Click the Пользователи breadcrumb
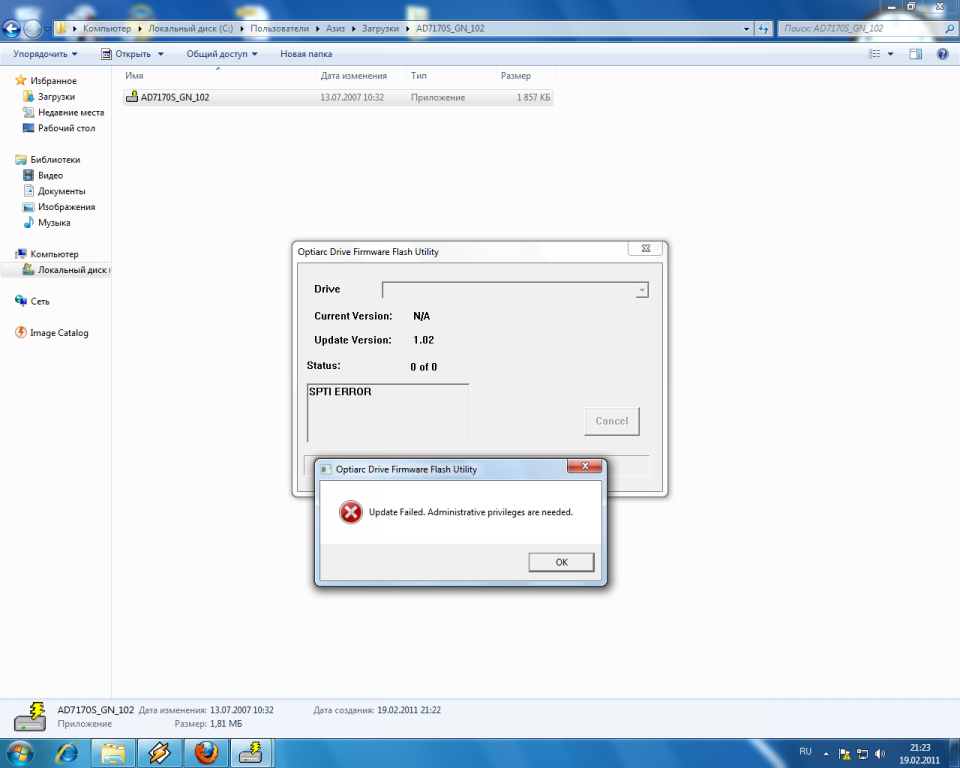 279,29
